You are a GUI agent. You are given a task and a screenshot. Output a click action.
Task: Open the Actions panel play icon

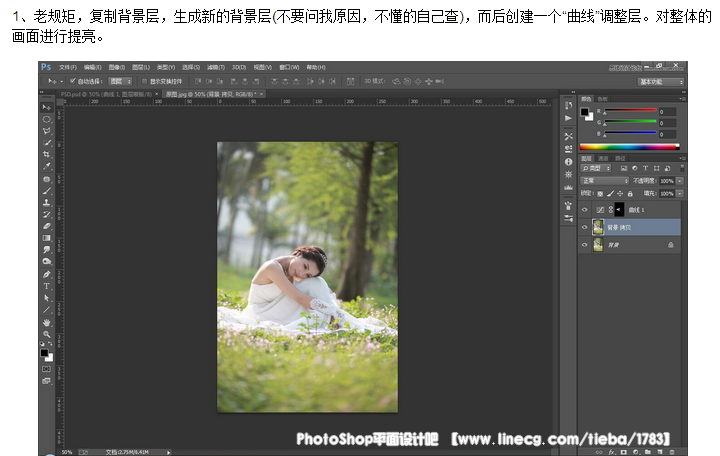pos(568,118)
